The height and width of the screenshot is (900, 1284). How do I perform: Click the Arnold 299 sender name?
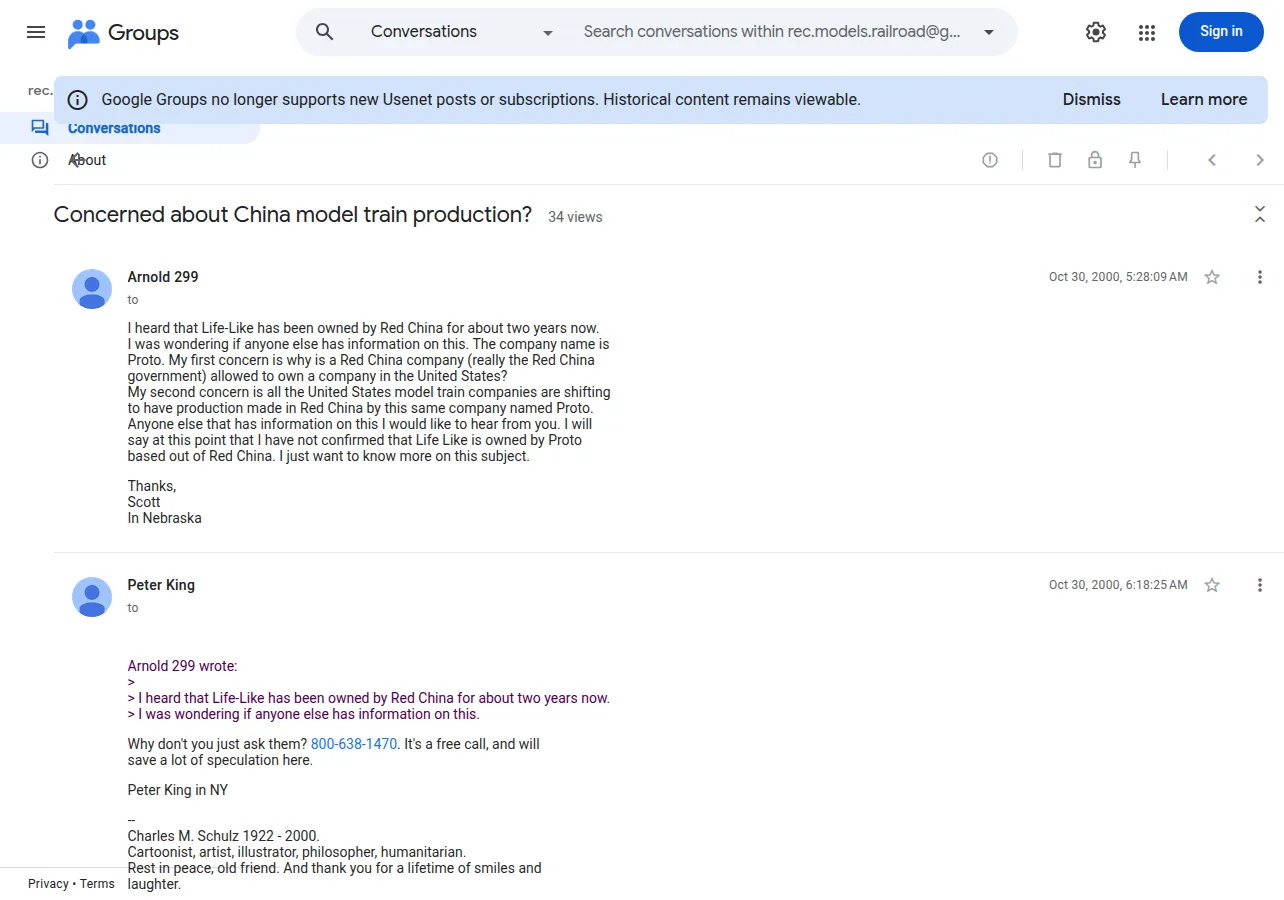pos(163,277)
